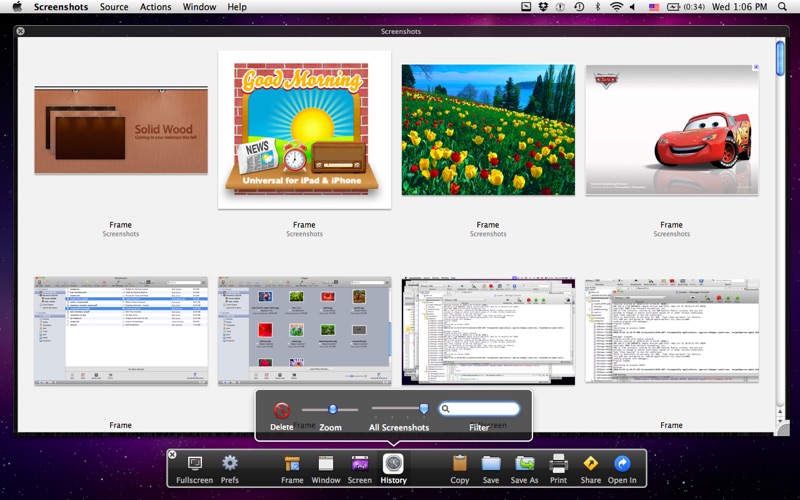Expand the Share options
This screenshot has width=800, height=500.
pos(590,464)
